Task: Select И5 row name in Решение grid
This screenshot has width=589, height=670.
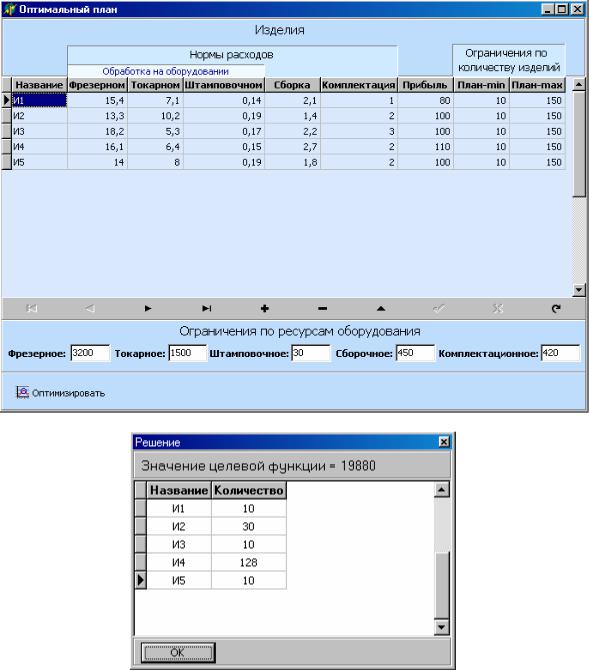Action: (179, 580)
